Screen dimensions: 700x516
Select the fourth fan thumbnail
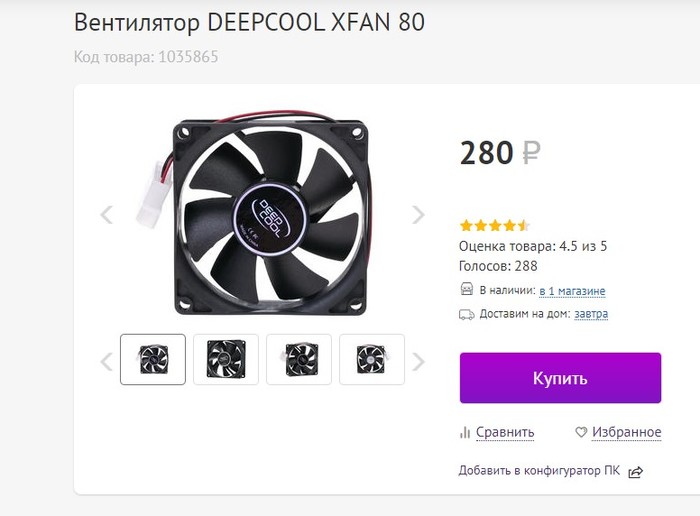coord(372,359)
